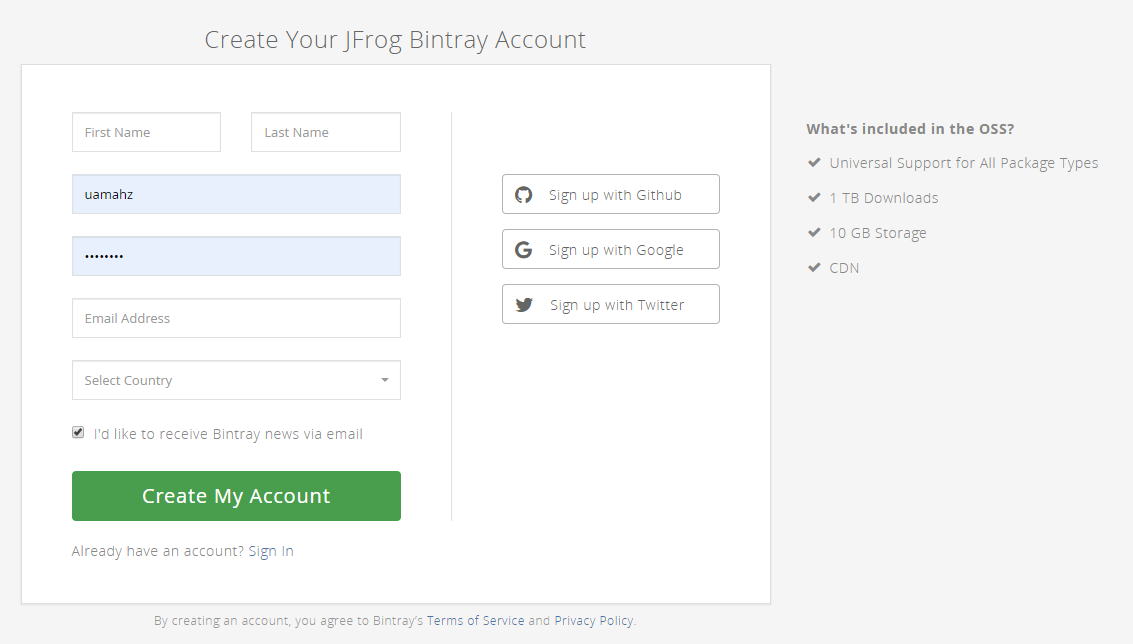
Task: Click checkmark icon next to CDN
Action: 814,268
